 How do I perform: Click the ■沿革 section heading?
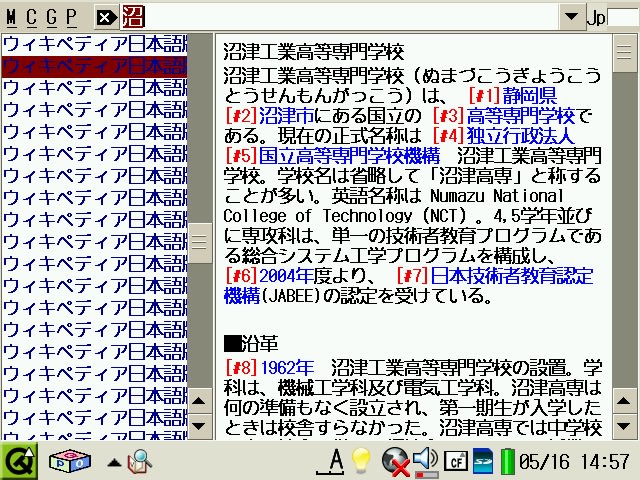(251, 344)
